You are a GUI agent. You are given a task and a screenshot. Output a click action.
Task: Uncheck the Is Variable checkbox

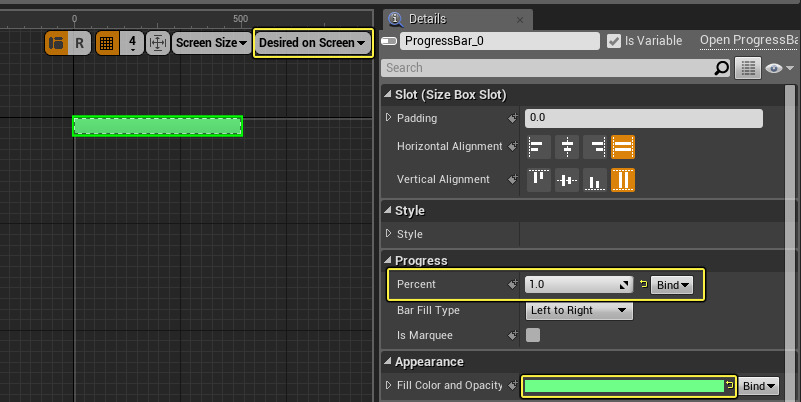tap(614, 41)
